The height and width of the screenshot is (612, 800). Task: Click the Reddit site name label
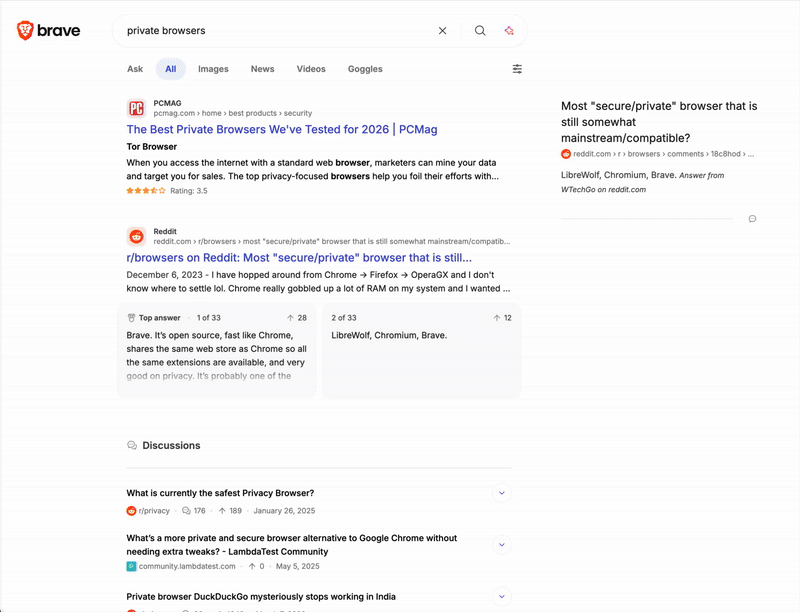pos(165,232)
